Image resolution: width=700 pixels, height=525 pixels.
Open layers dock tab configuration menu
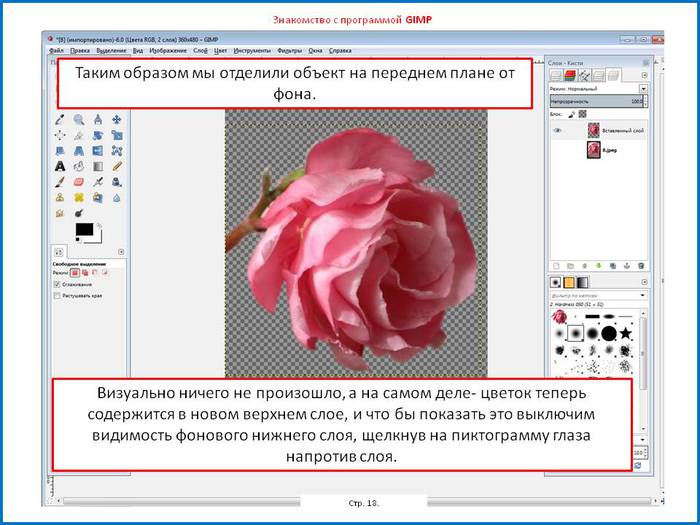click(644, 75)
